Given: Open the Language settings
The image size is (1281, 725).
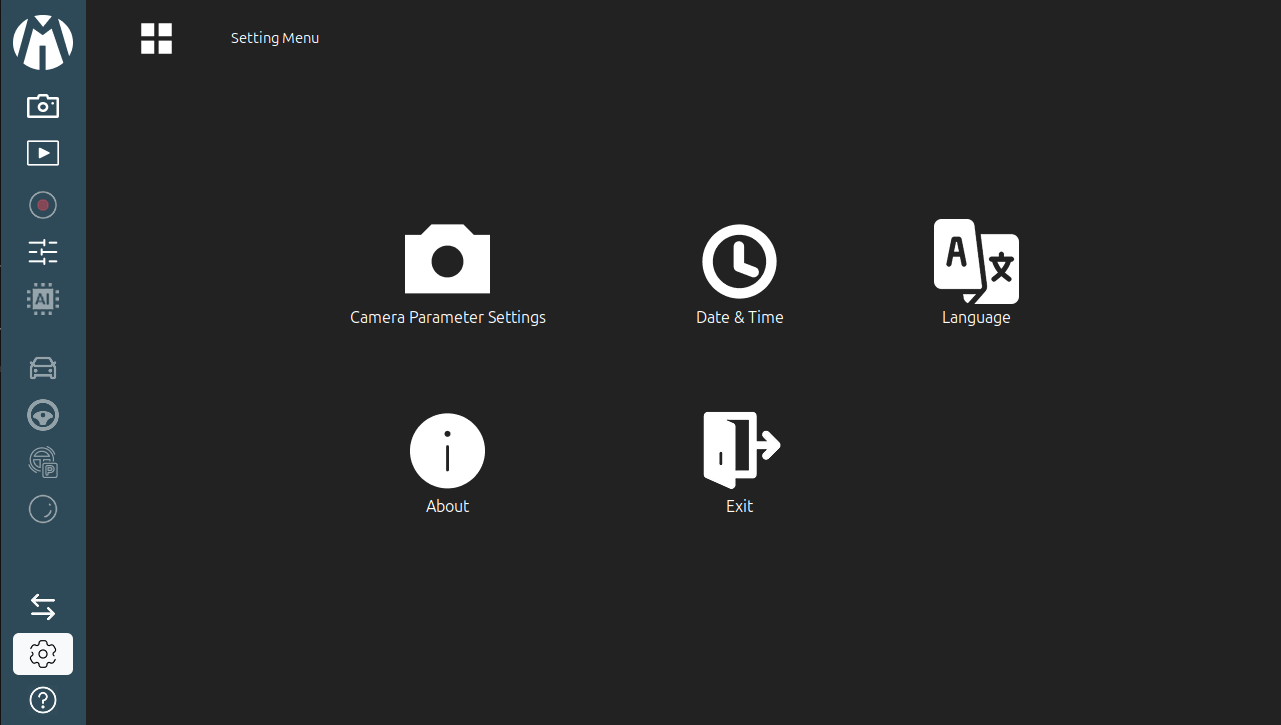Looking at the screenshot, I should click(x=976, y=263).
